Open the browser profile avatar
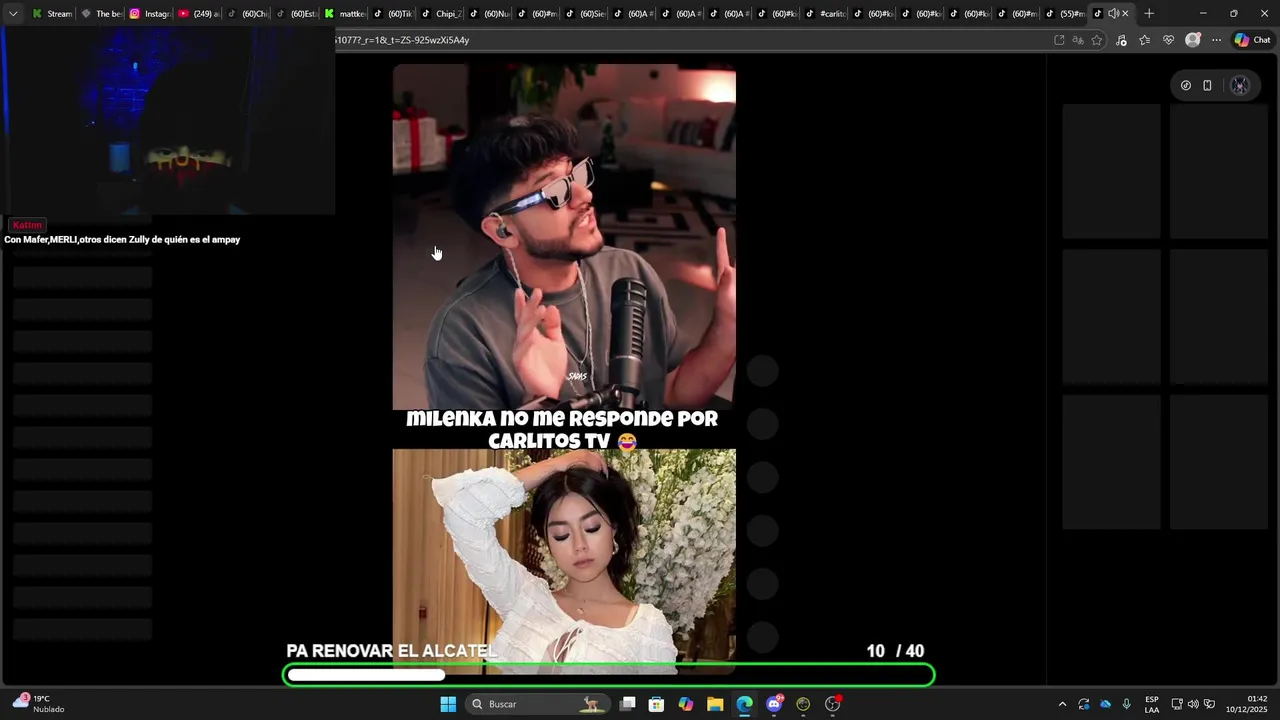Viewport: 1280px width, 720px height. [1192, 40]
